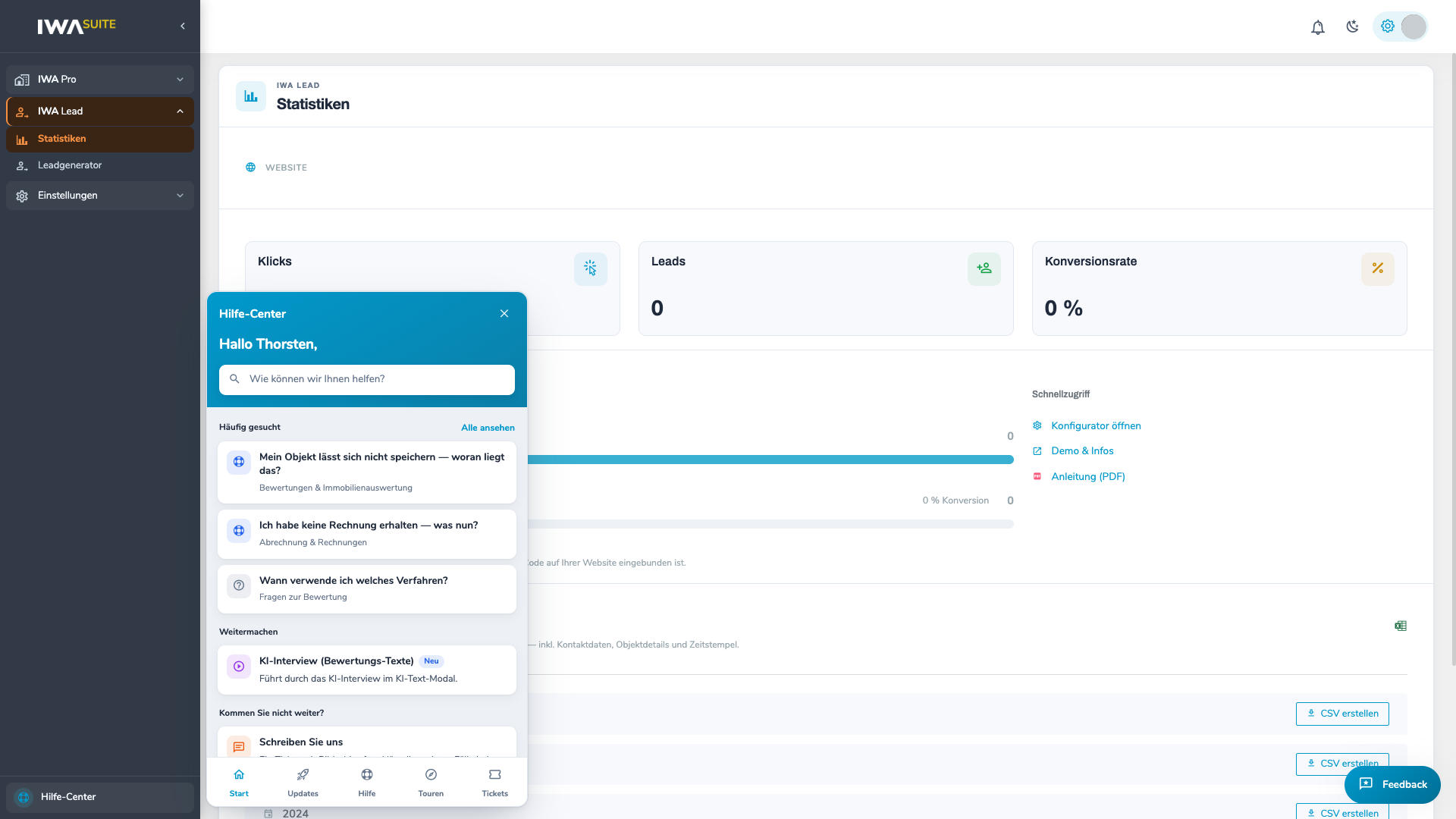Focus the help search field
This screenshot has height=819, width=1456.
(367, 380)
